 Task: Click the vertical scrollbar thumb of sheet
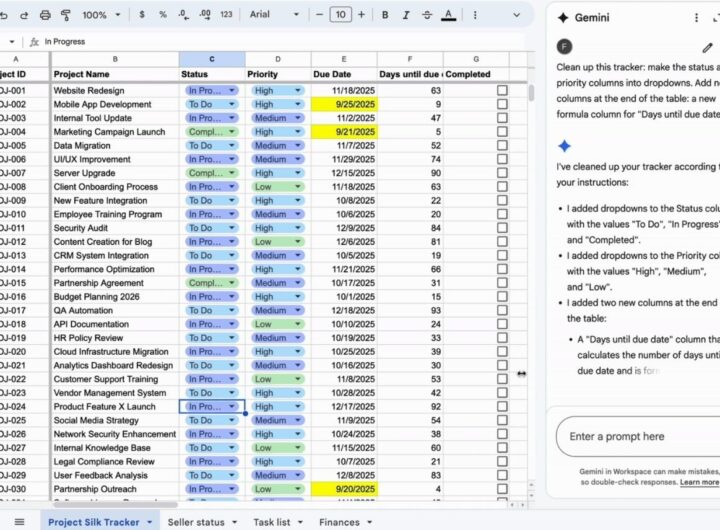click(531, 93)
